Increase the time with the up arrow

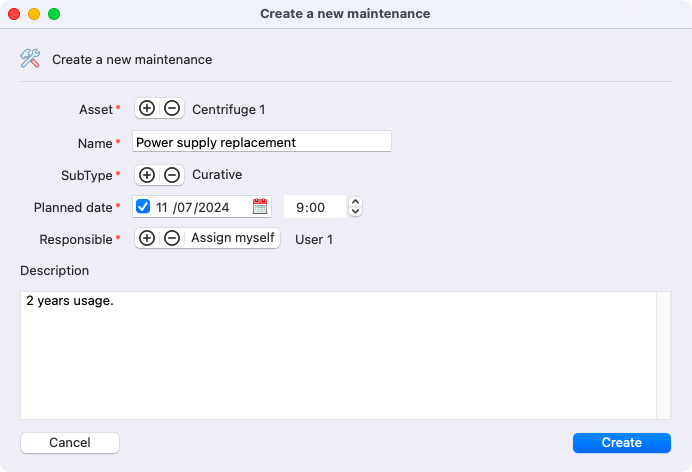355,202
